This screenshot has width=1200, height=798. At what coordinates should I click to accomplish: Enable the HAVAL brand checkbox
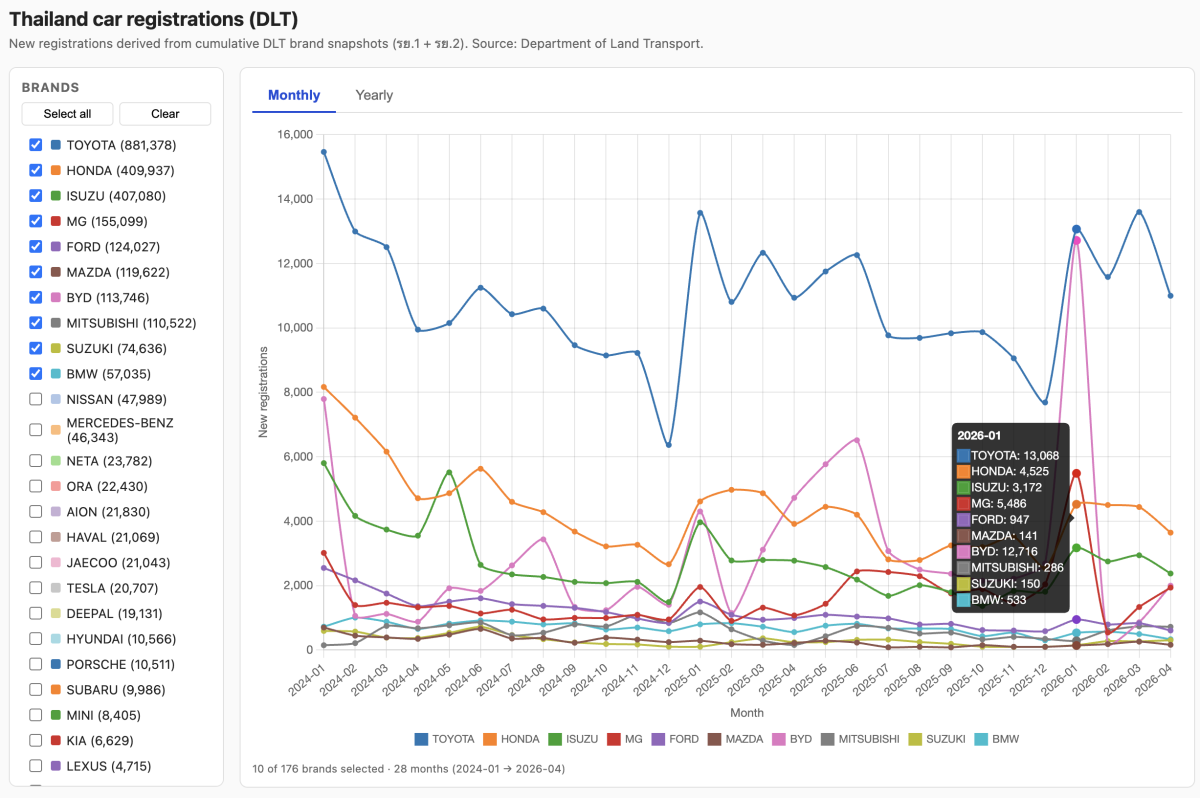pos(36,537)
